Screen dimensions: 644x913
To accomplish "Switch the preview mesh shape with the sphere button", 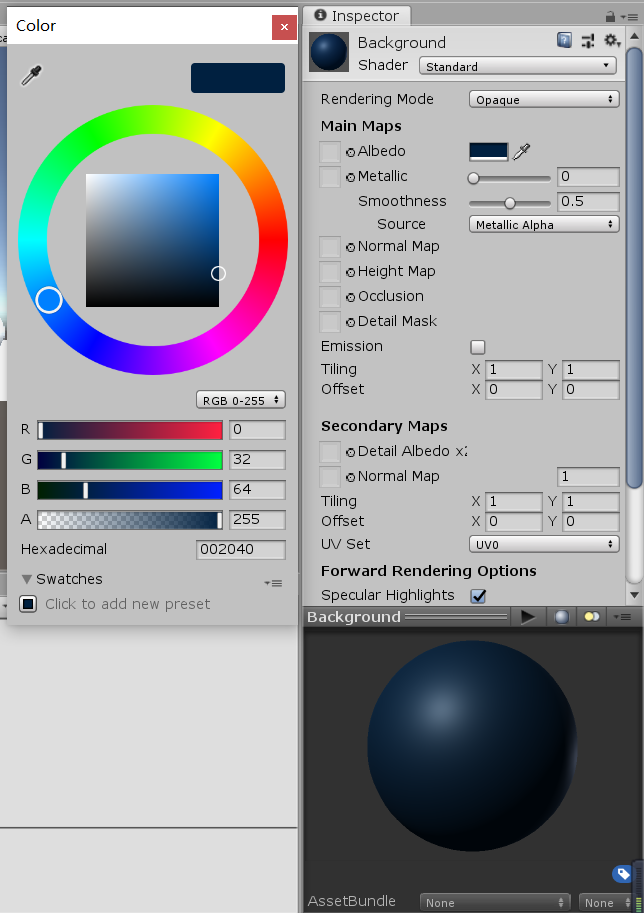I will pyautogui.click(x=561, y=617).
